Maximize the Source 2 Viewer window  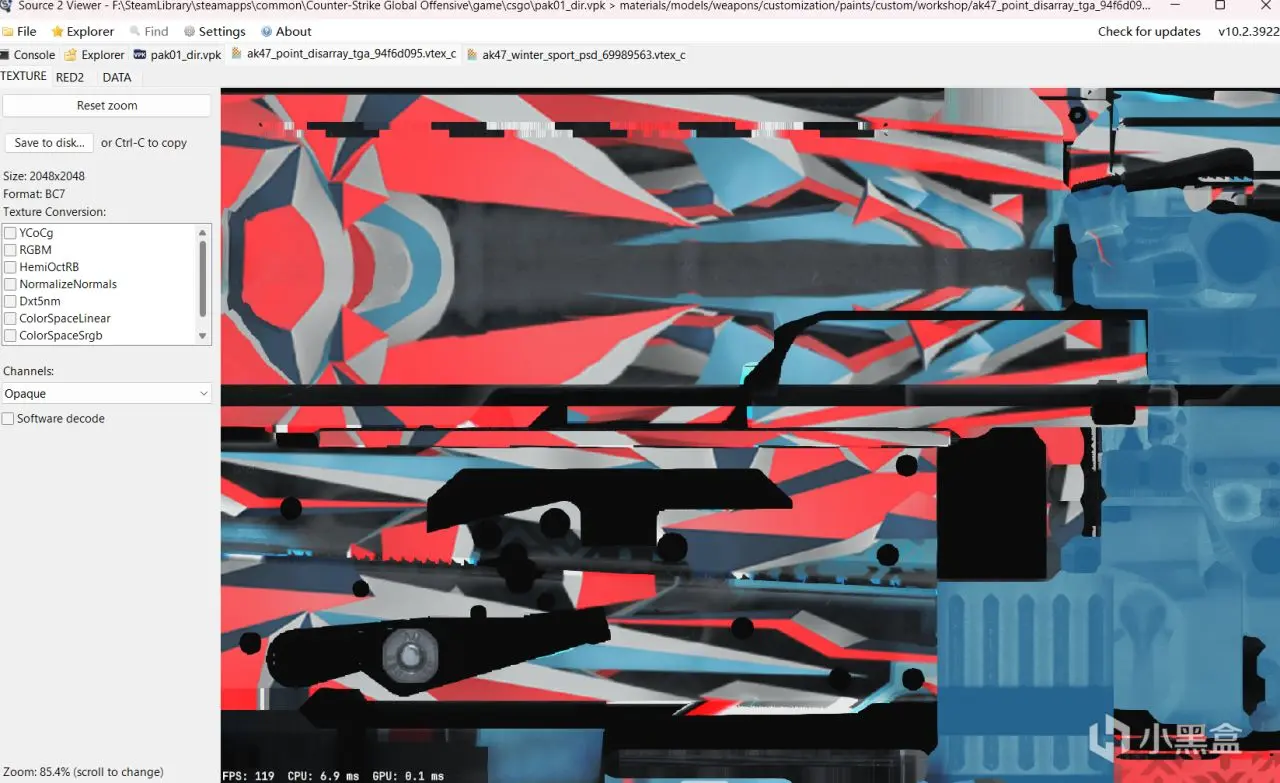[x=1220, y=5]
